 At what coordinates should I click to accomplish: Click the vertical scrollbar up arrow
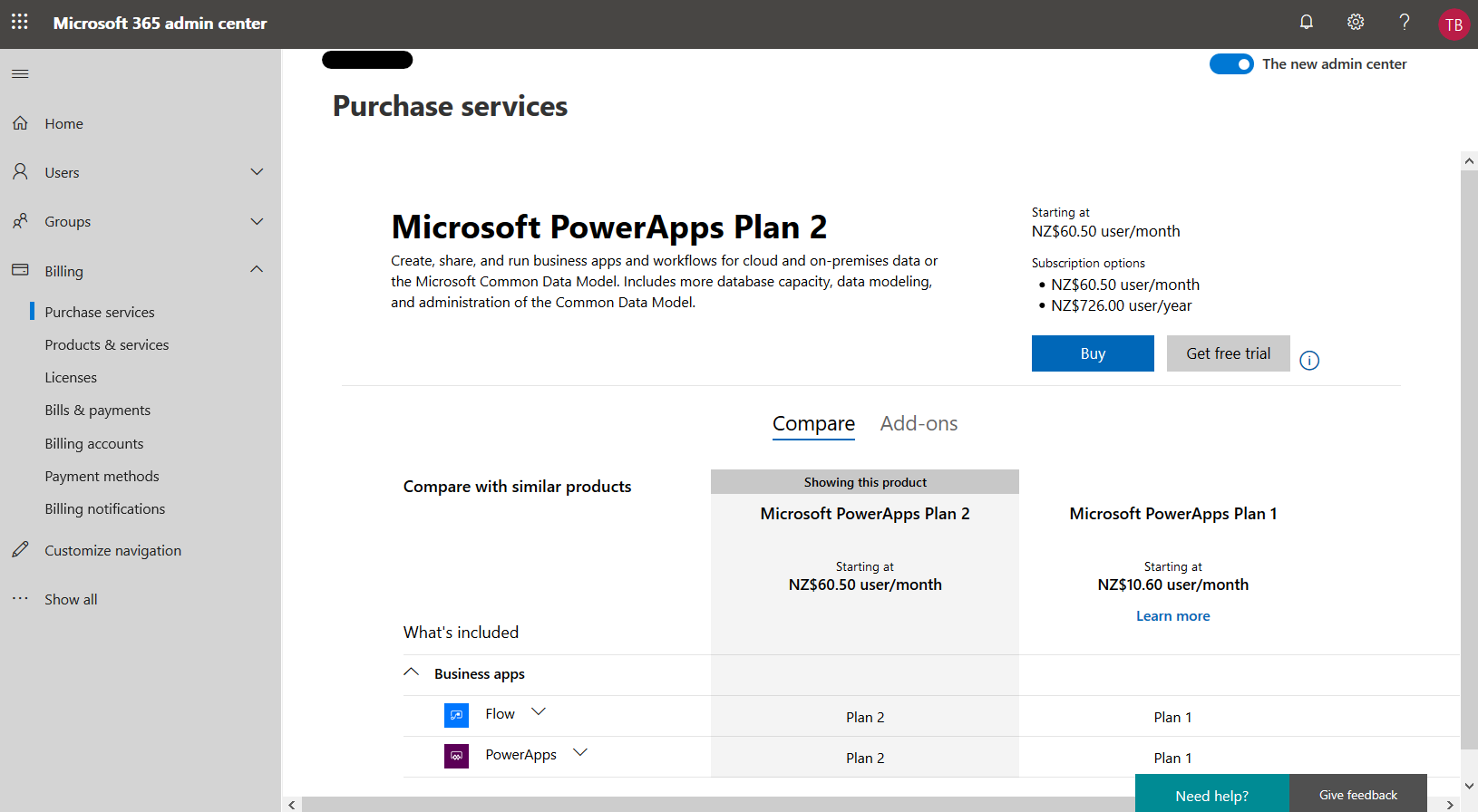click(1469, 160)
